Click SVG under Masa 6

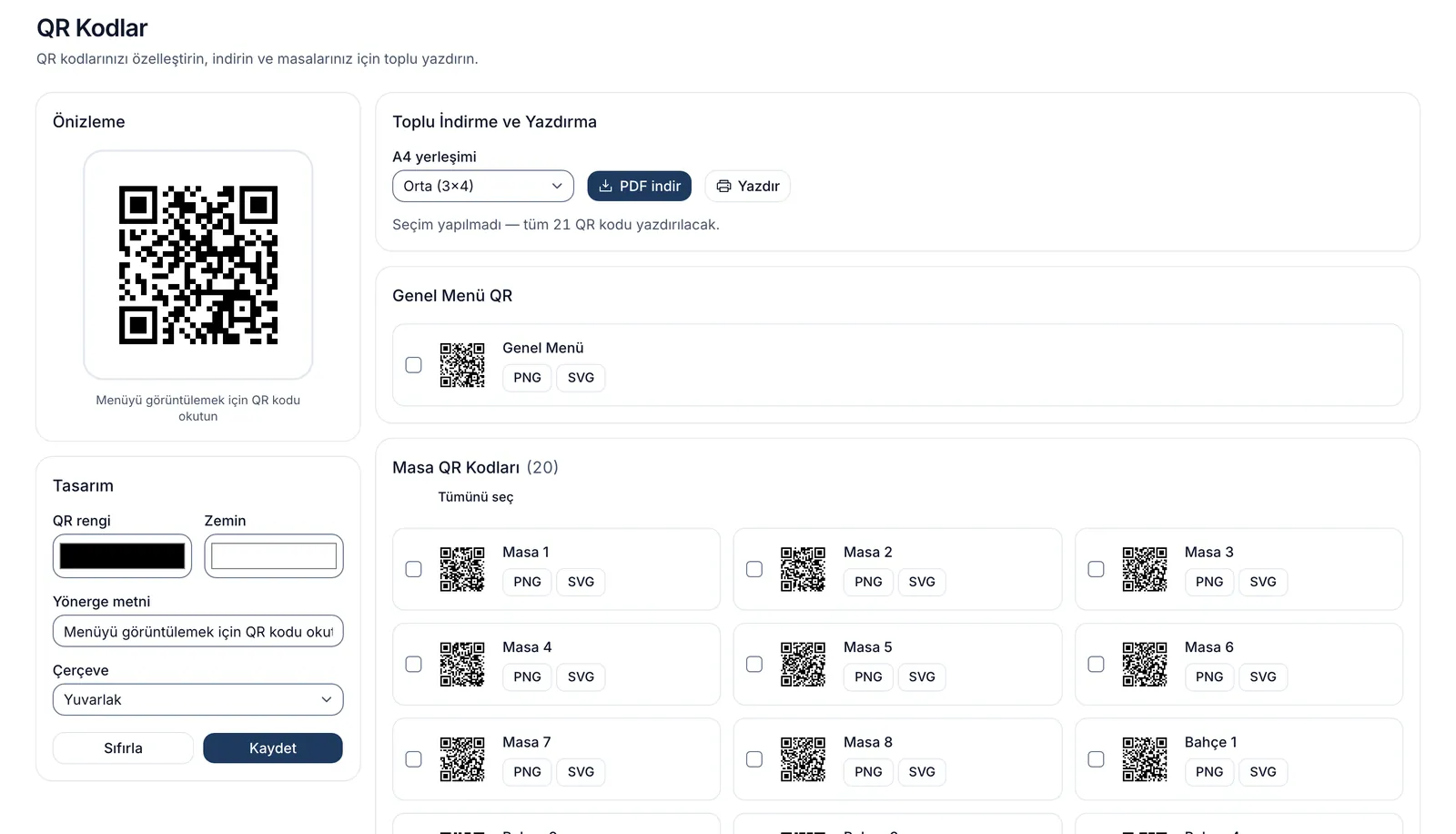[x=1263, y=676]
